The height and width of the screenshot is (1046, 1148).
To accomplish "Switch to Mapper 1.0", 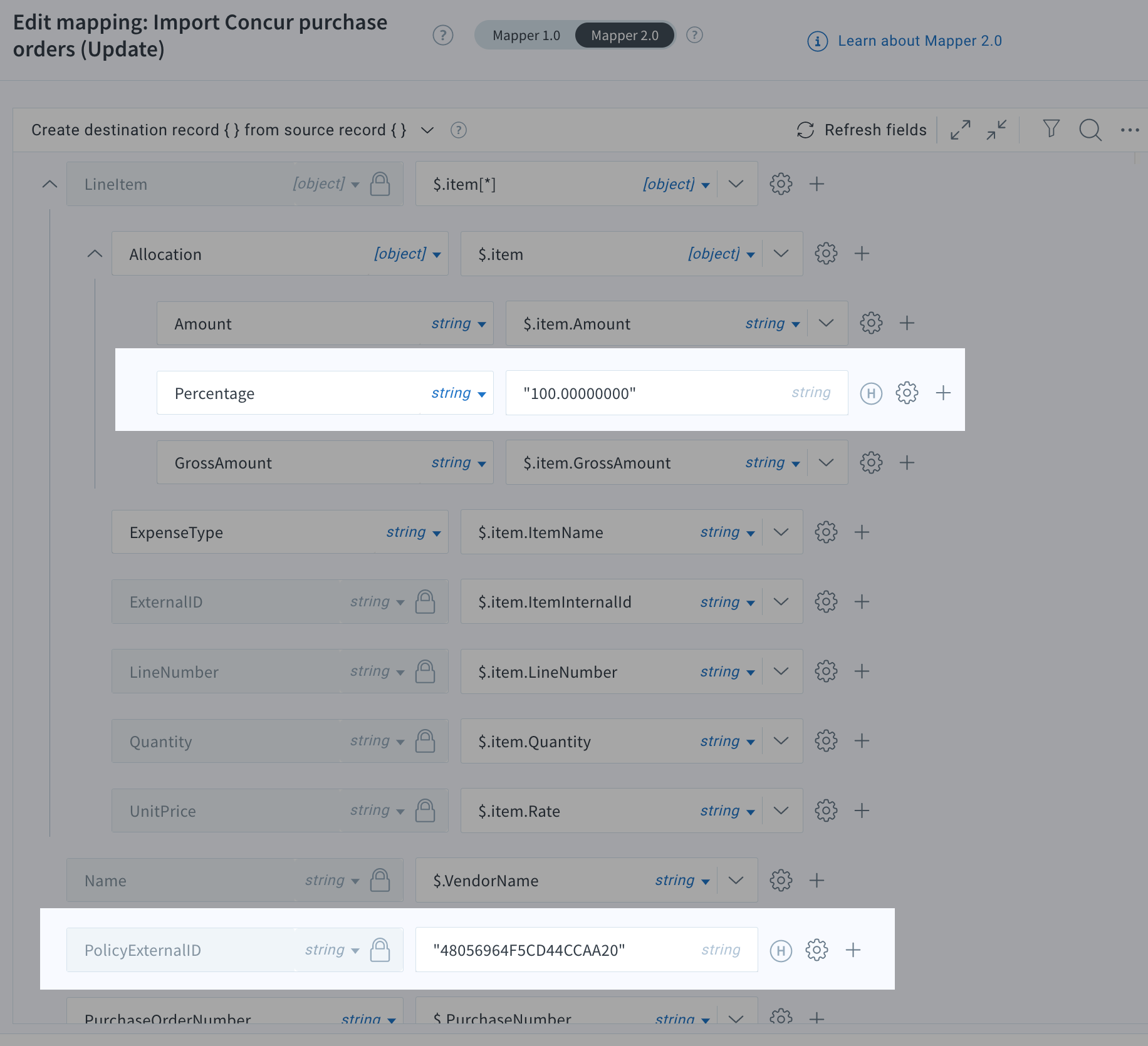I will 526,35.
